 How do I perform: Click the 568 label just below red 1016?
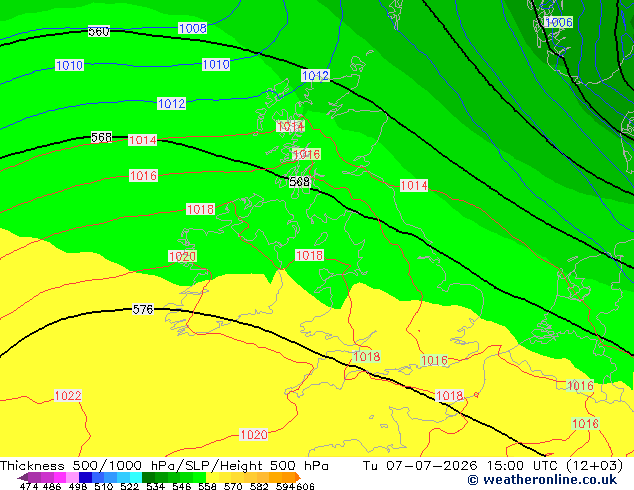[299, 182]
